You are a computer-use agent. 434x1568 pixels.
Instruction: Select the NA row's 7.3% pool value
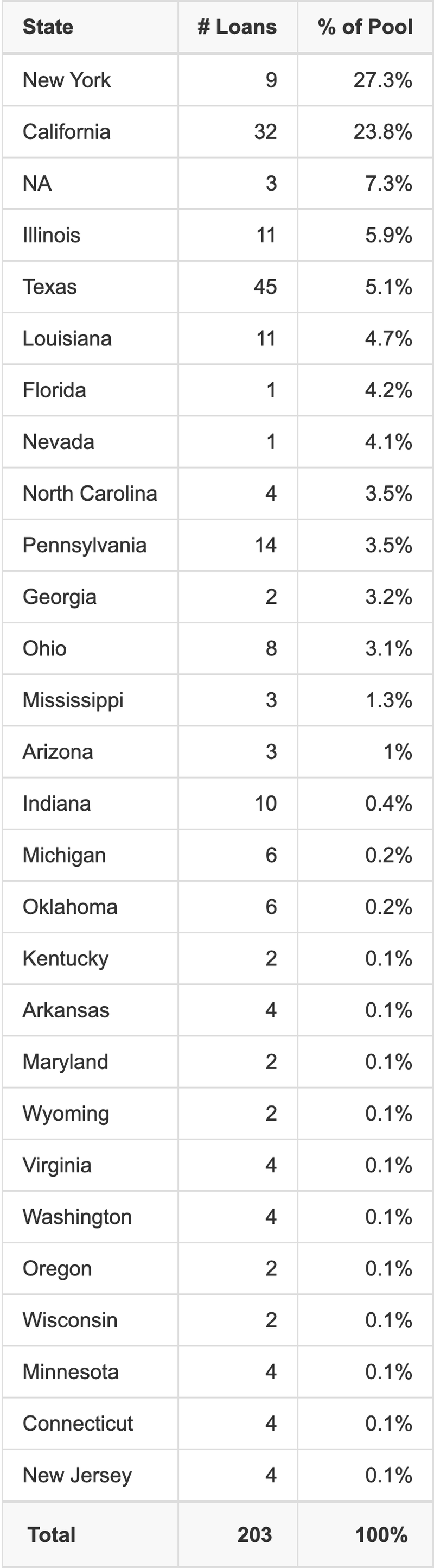pyautogui.click(x=388, y=183)
